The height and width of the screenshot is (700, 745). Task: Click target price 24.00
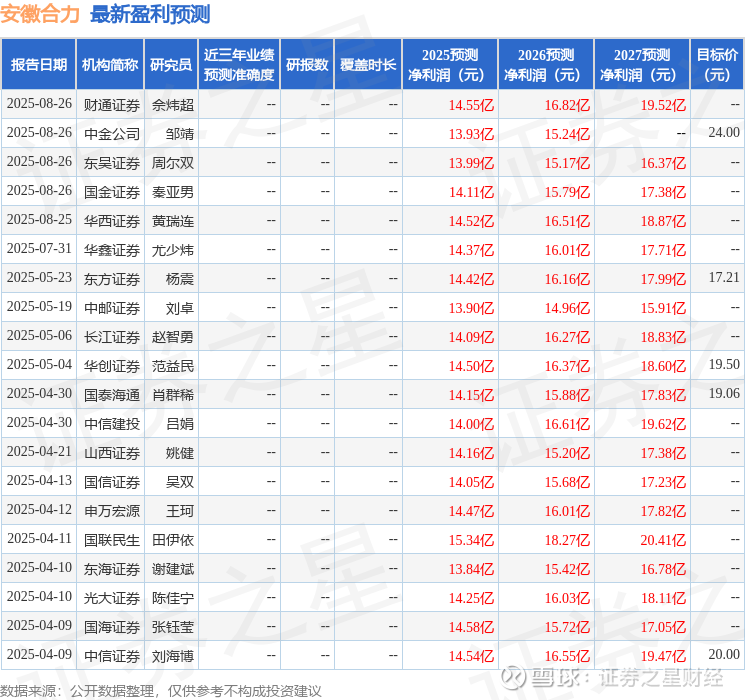point(724,133)
